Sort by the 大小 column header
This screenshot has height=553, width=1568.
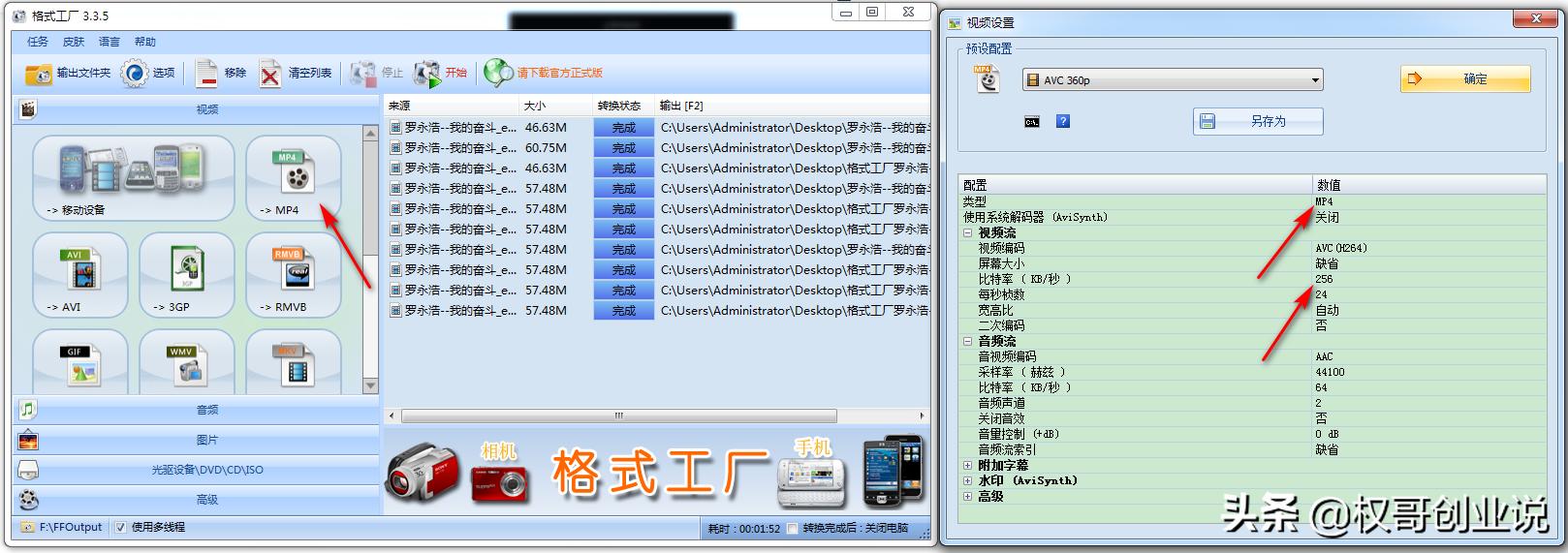[x=555, y=106]
